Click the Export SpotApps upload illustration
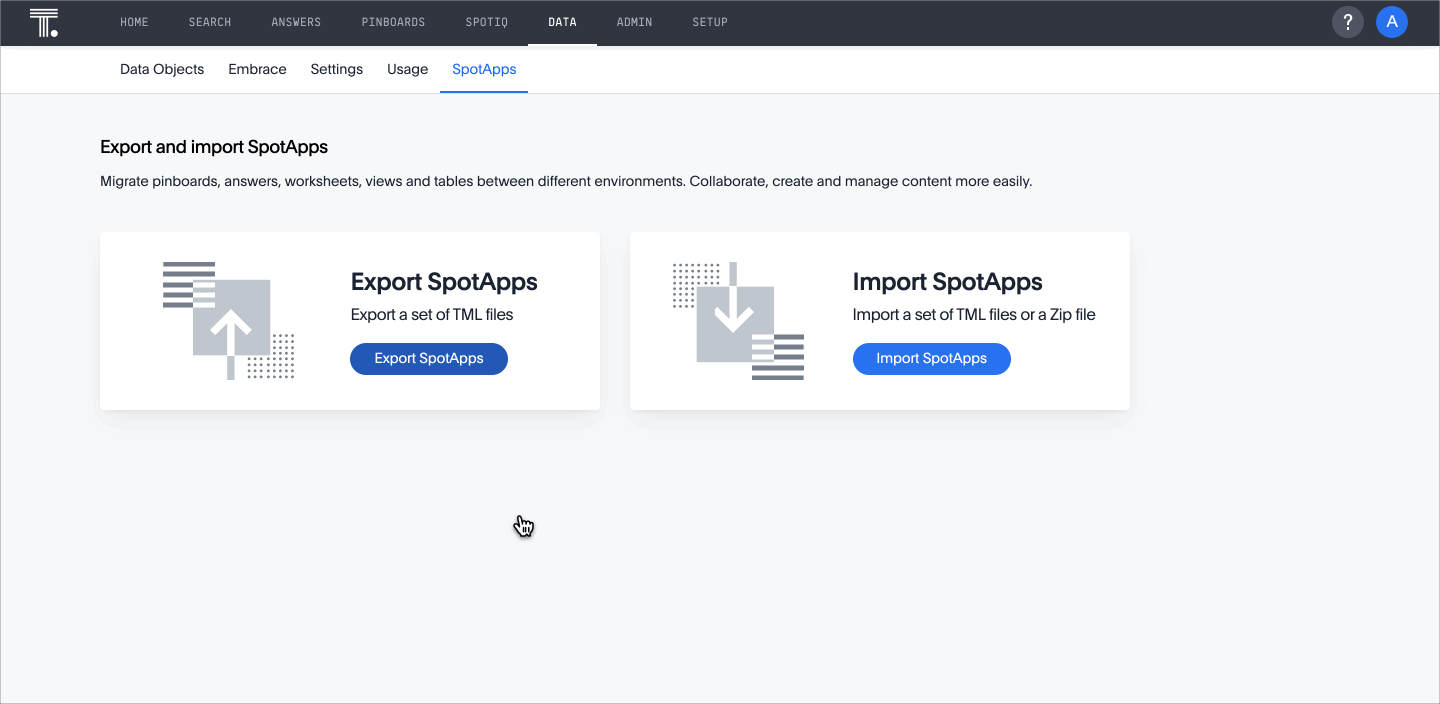The width and height of the screenshot is (1440, 704). tap(229, 321)
